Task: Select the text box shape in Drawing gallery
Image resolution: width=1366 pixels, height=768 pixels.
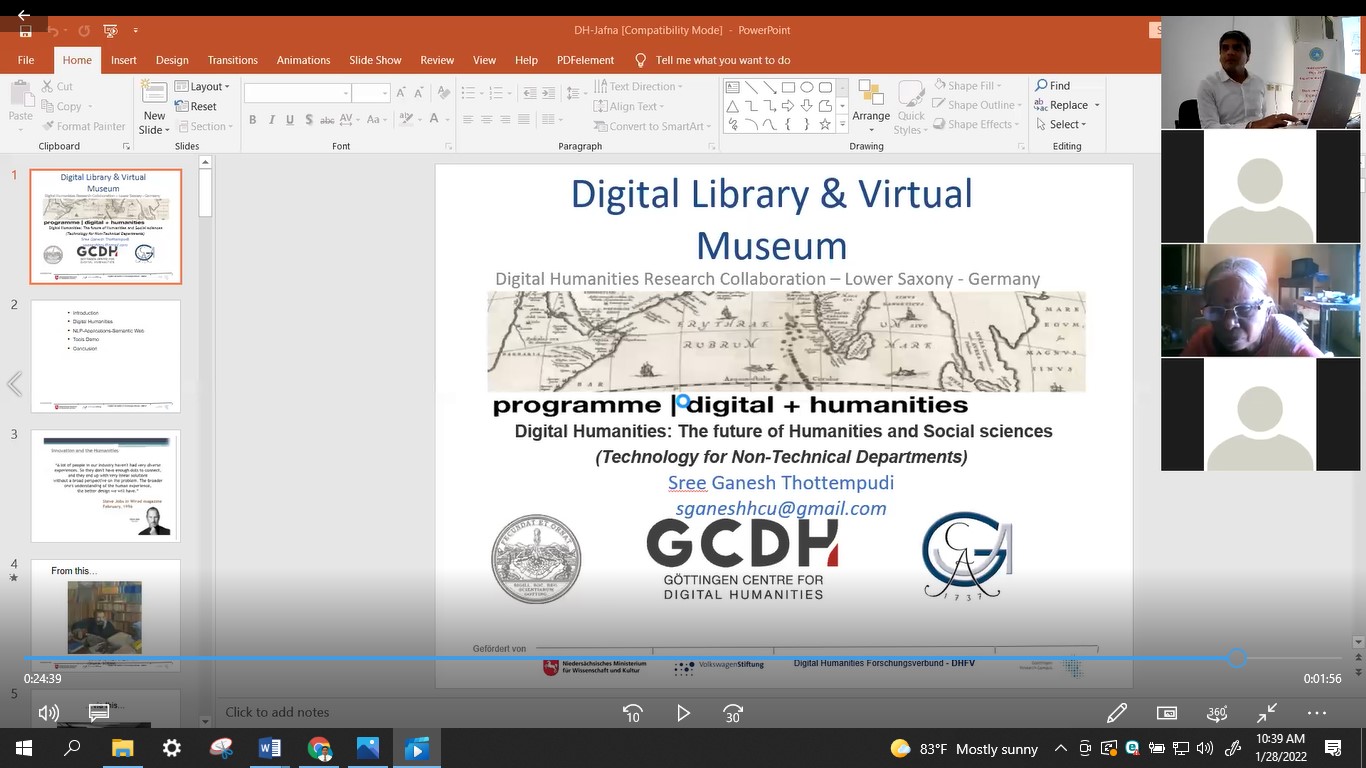Action: click(x=733, y=87)
